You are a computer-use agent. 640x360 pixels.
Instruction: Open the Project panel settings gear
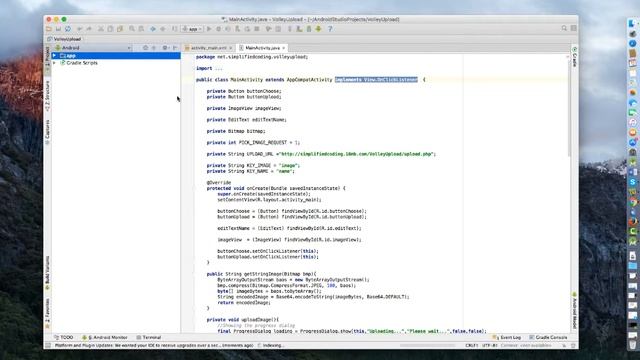[165, 48]
